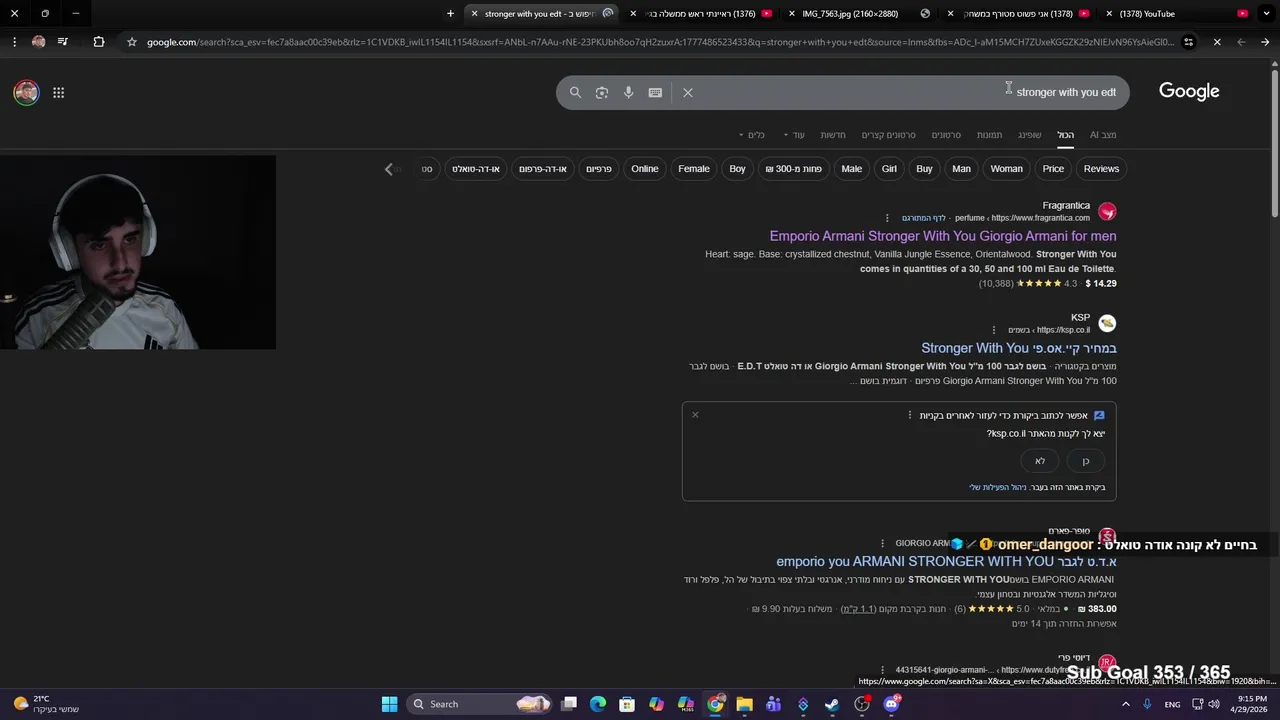Show hidden system tray icons chevron
The width and height of the screenshot is (1280, 720).
click(1125, 704)
